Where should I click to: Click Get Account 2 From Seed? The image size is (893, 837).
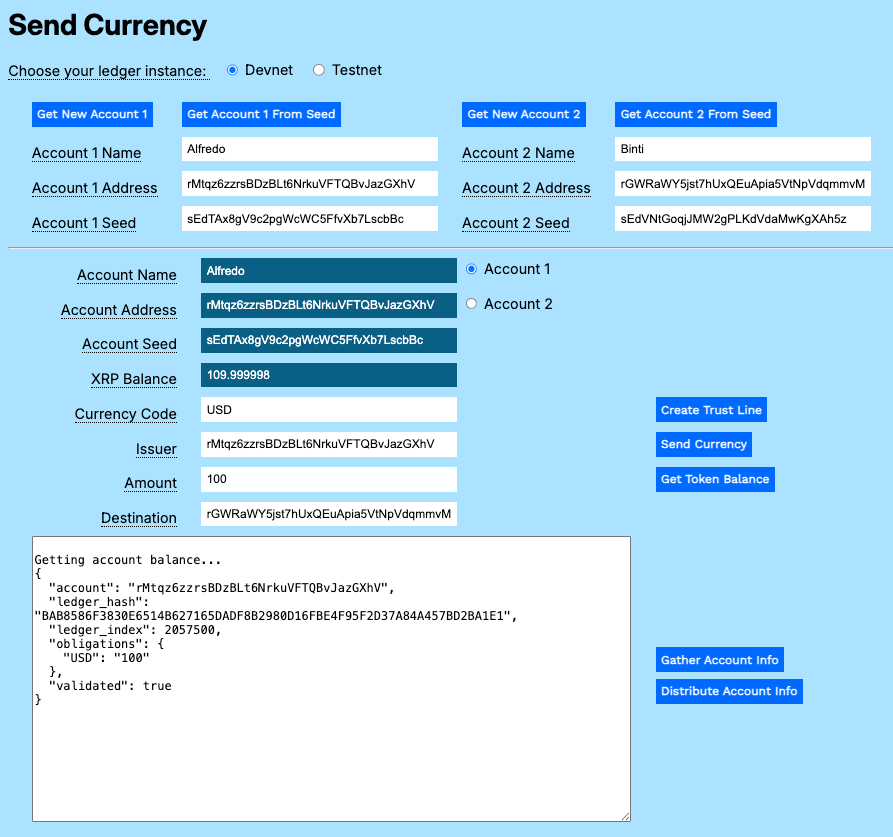pos(695,114)
